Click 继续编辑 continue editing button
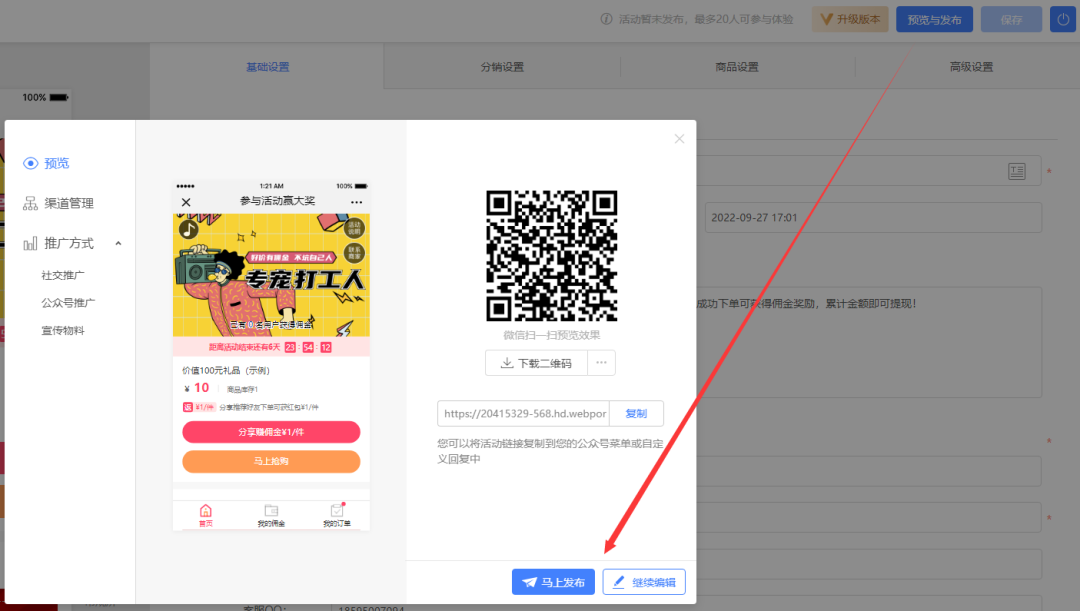 click(x=644, y=582)
